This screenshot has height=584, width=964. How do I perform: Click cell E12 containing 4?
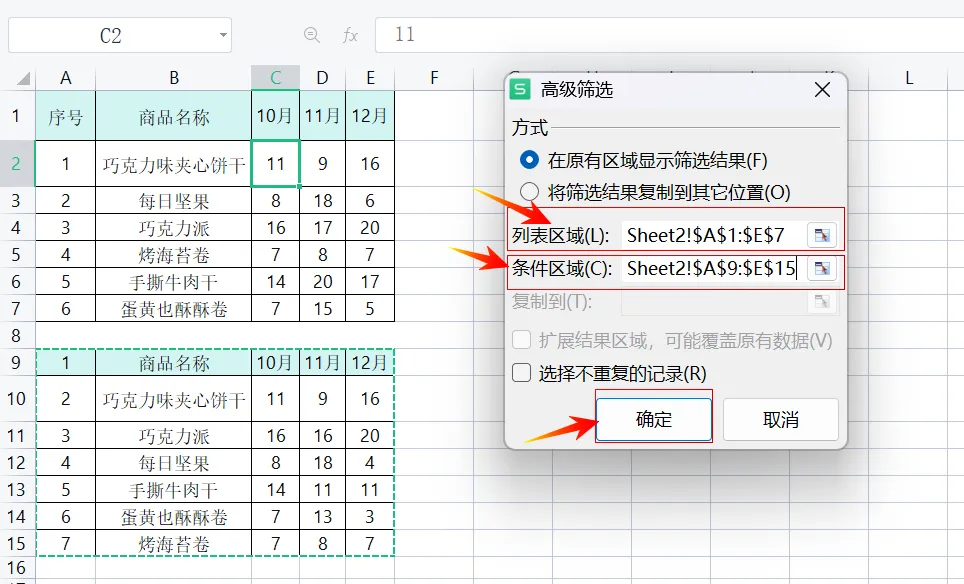tap(370, 462)
